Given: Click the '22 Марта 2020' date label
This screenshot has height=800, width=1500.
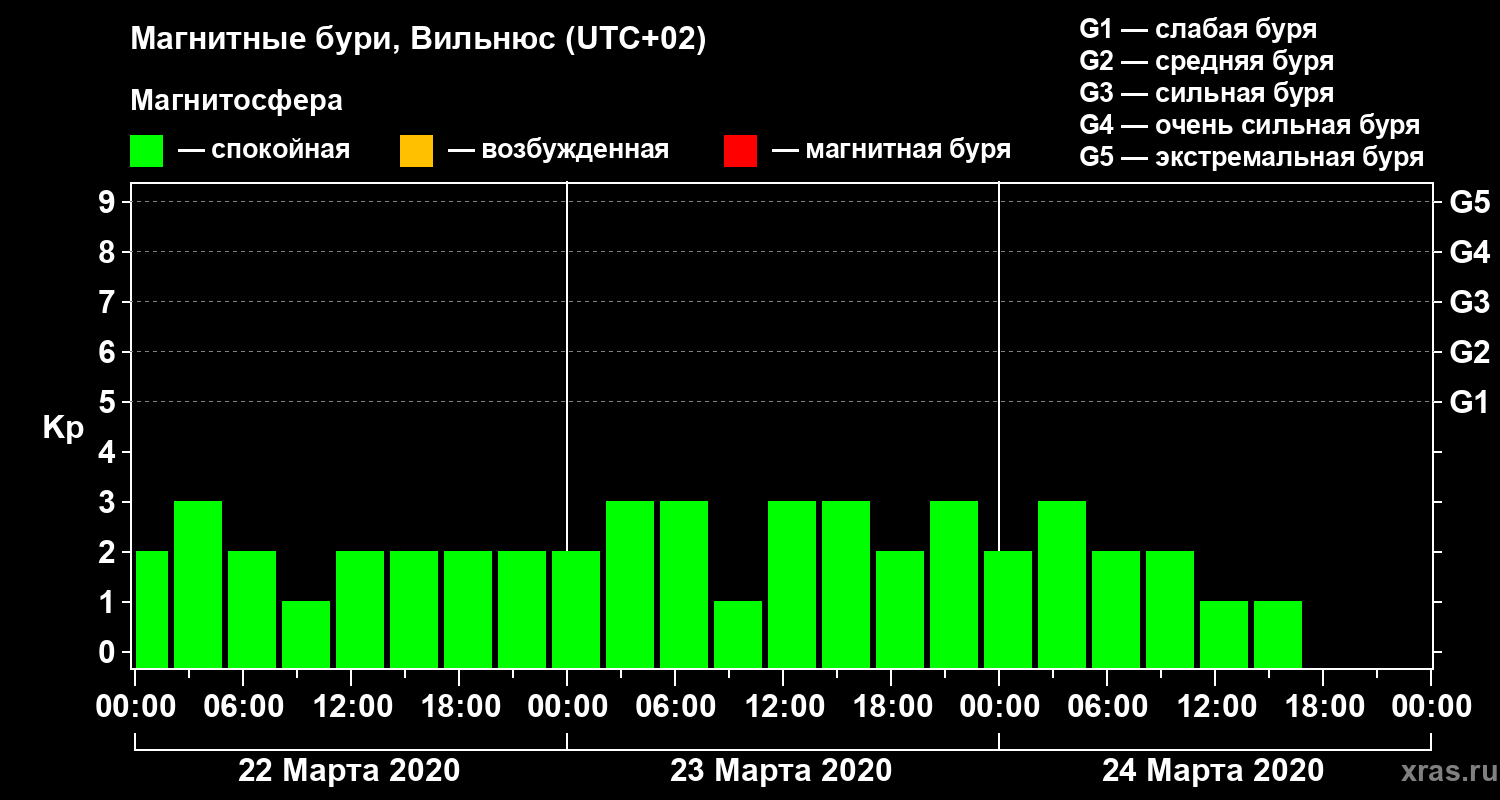Looking at the screenshot, I should coord(349,771).
